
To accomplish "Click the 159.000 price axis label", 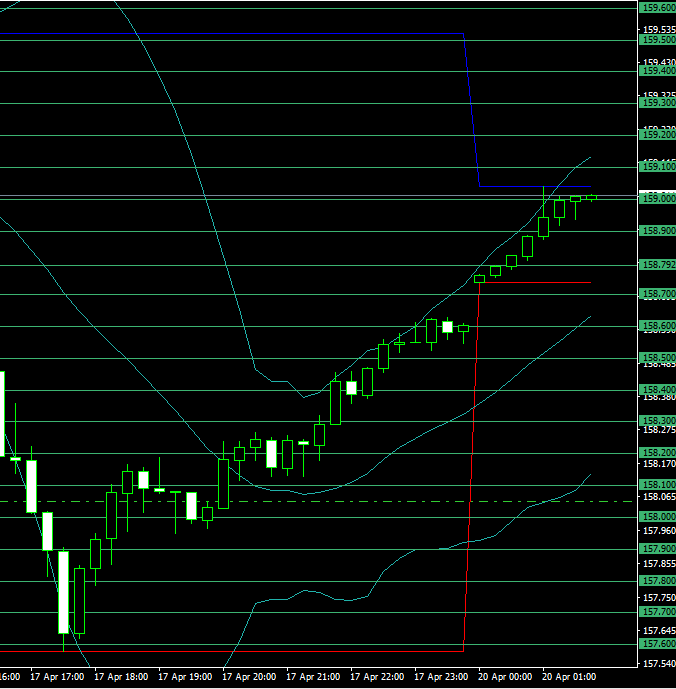I will [x=656, y=199].
